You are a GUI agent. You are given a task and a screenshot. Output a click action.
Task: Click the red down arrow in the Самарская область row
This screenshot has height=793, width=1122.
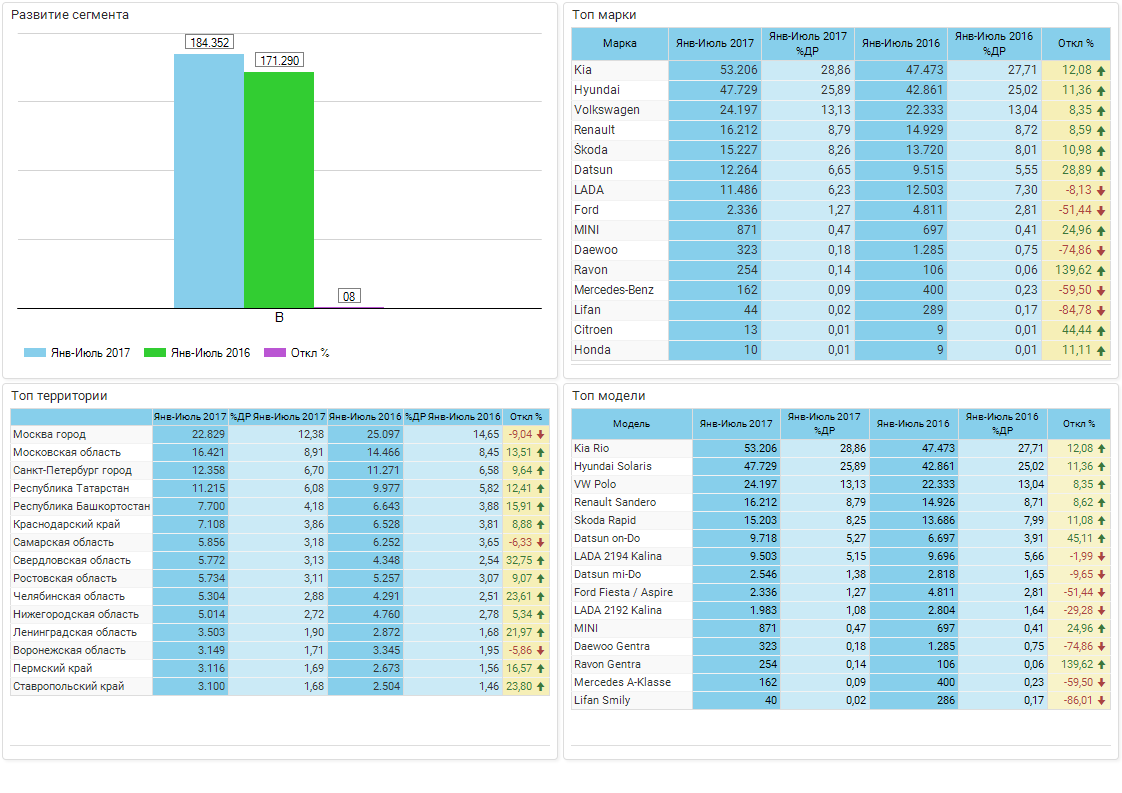pos(541,543)
